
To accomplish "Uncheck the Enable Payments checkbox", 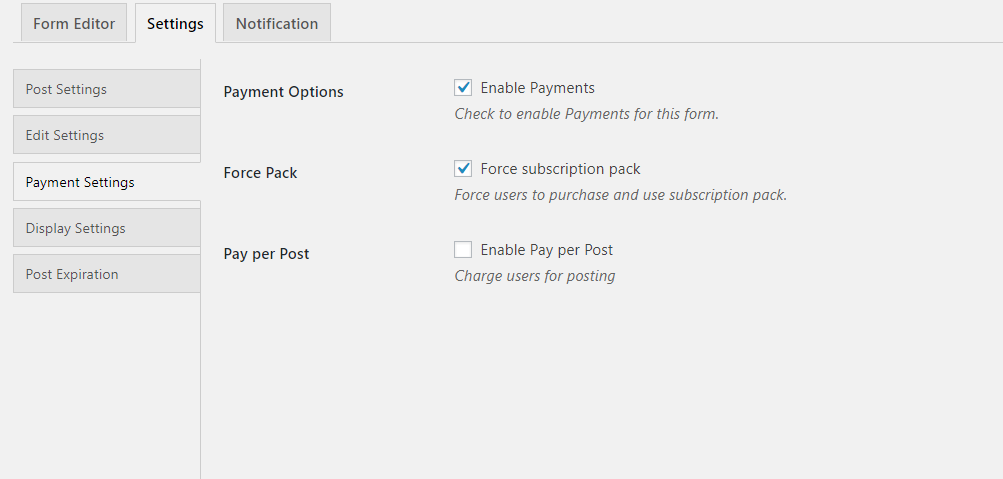I will pyautogui.click(x=463, y=88).
